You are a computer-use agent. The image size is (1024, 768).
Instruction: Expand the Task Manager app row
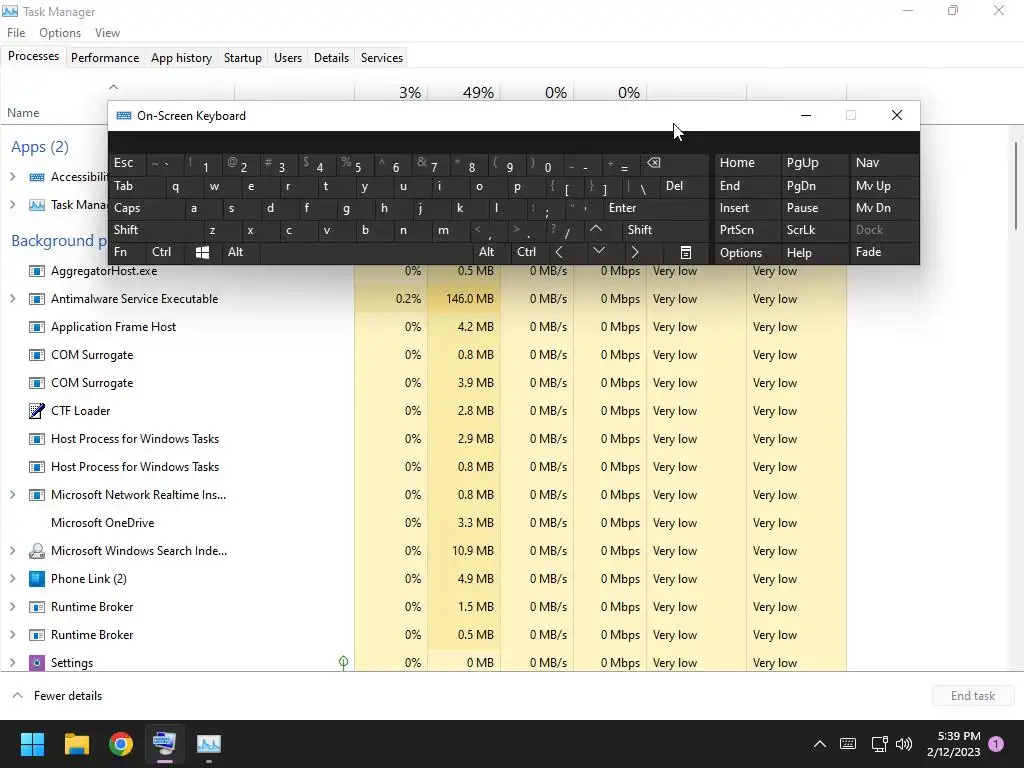tap(12, 204)
